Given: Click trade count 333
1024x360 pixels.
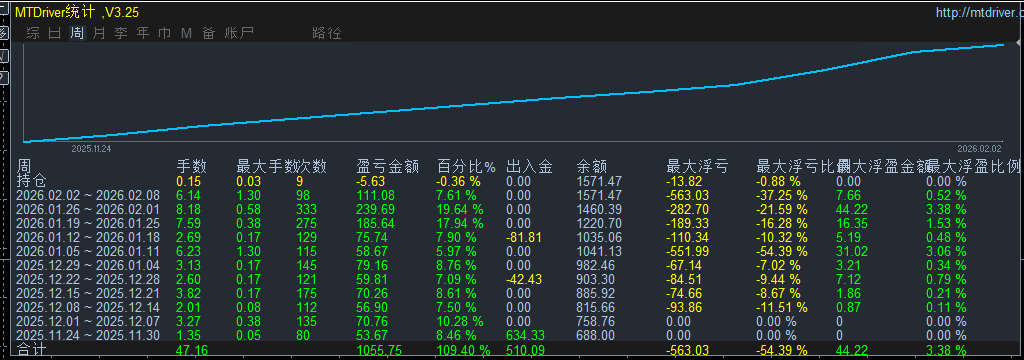Looking at the screenshot, I should click(306, 209).
